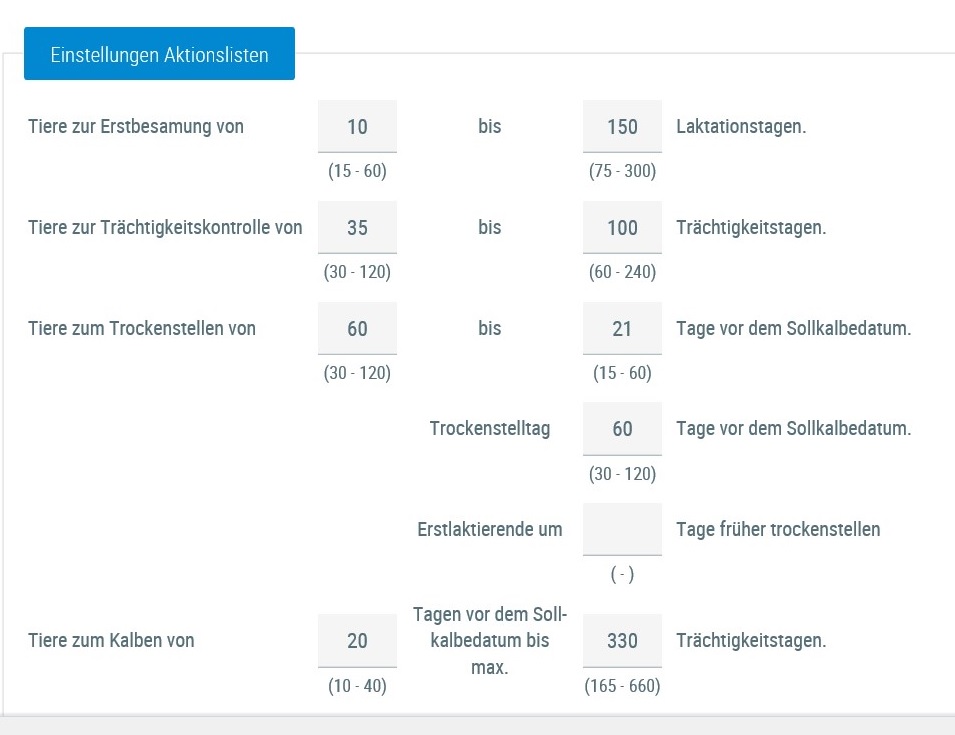Click the Trockenstellen end field showing 21
955x735 pixels.
click(x=622, y=329)
